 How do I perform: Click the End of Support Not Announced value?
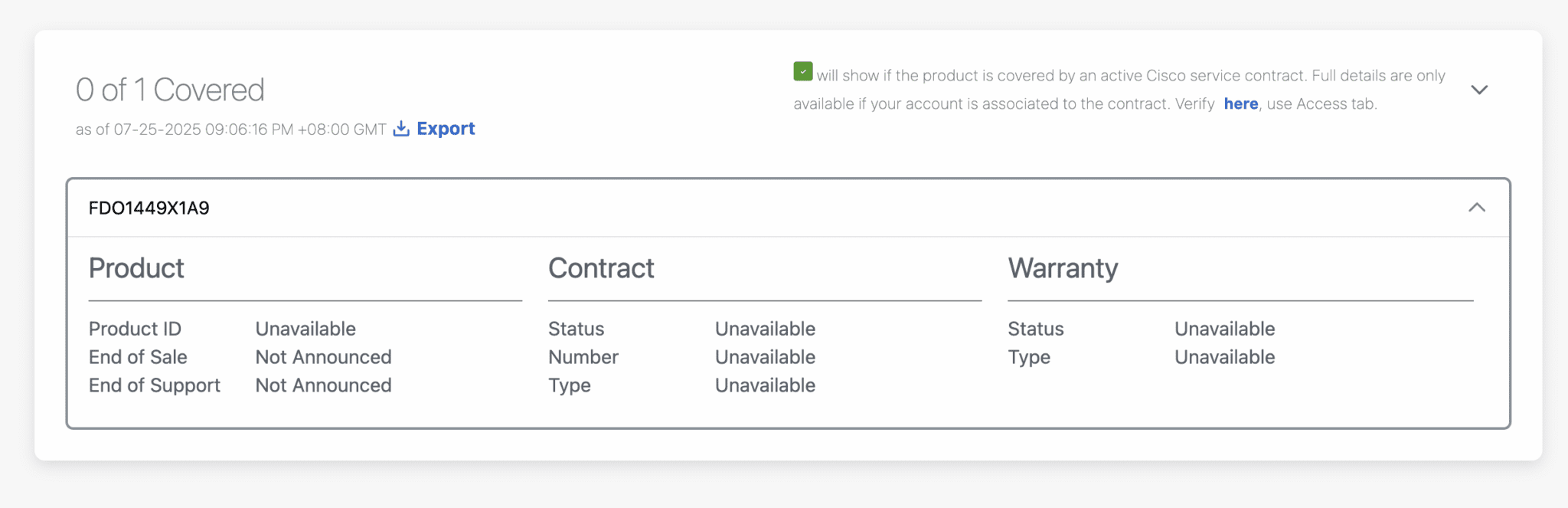coord(323,385)
